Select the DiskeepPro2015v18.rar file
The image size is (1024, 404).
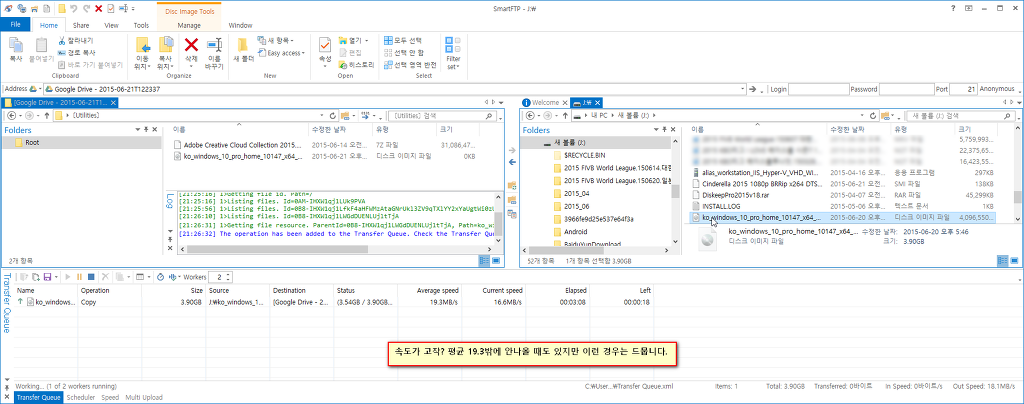(734, 195)
